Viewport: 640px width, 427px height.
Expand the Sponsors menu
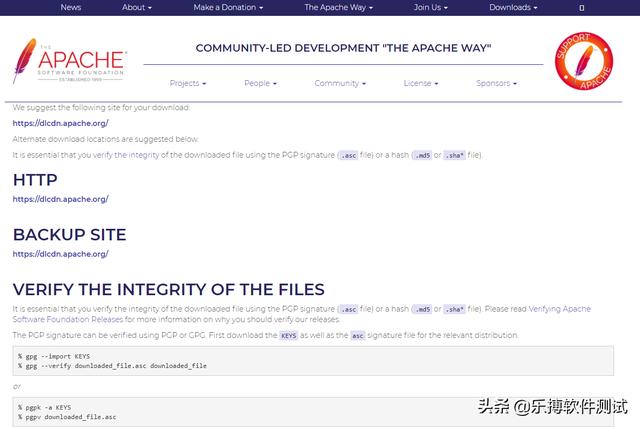tap(496, 83)
